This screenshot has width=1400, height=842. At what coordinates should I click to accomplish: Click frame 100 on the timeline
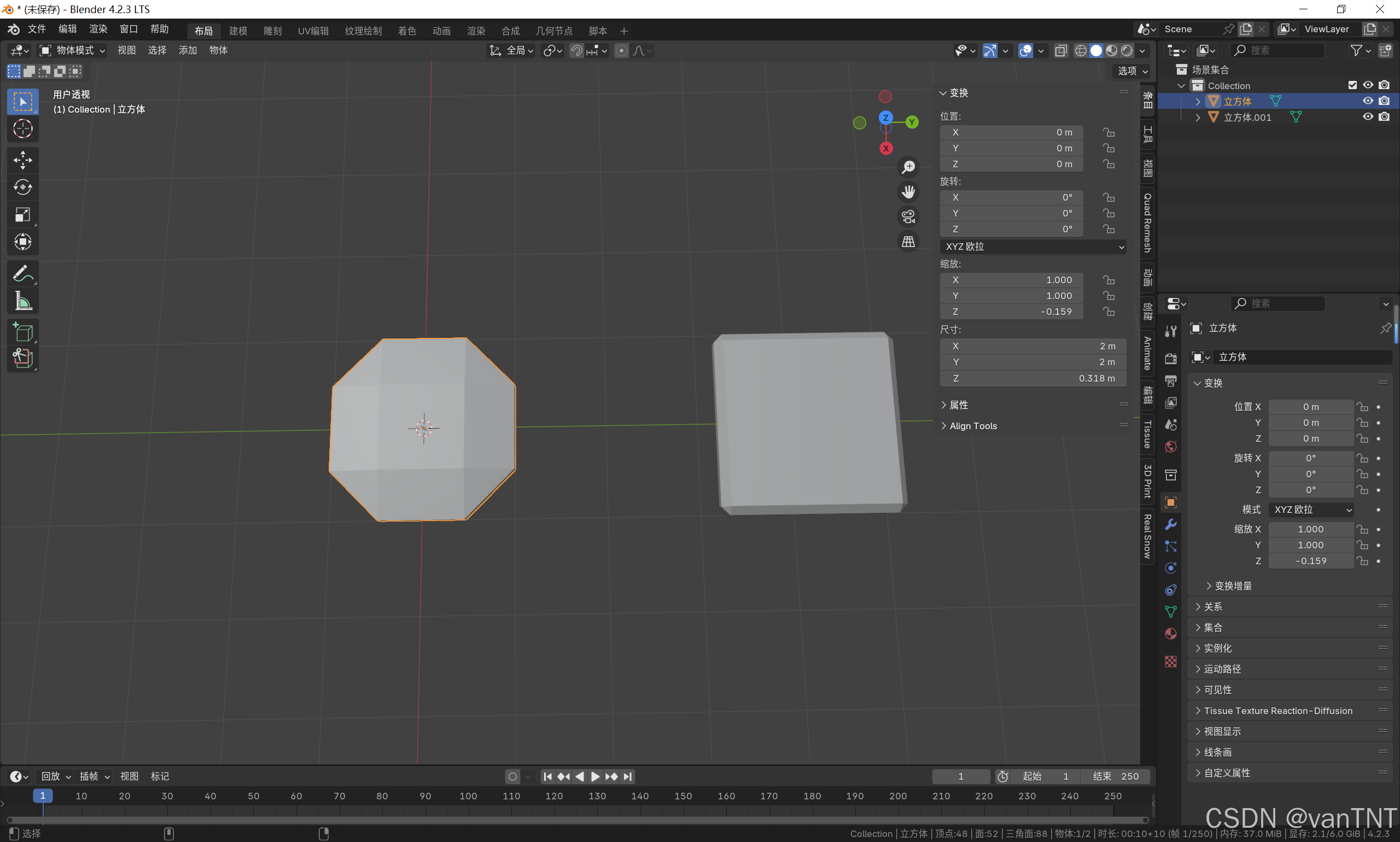[468, 796]
